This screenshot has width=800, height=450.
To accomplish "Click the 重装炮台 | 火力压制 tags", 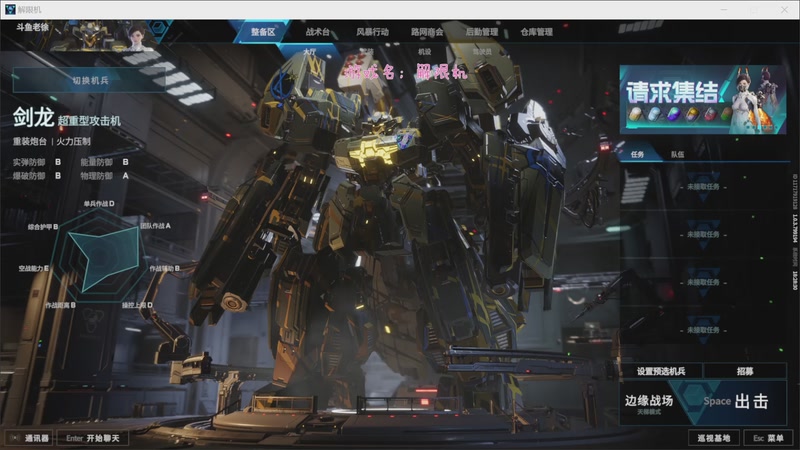I will pos(52,141).
